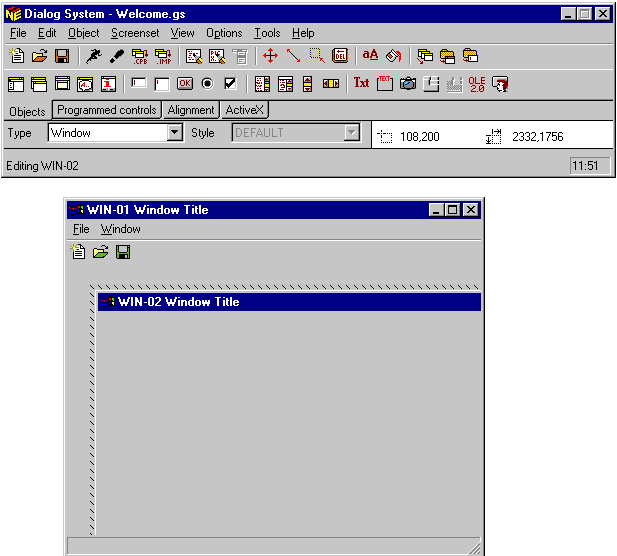Click the OLE 2.0 object icon
Screen dimensions: 617x556
tap(477, 84)
